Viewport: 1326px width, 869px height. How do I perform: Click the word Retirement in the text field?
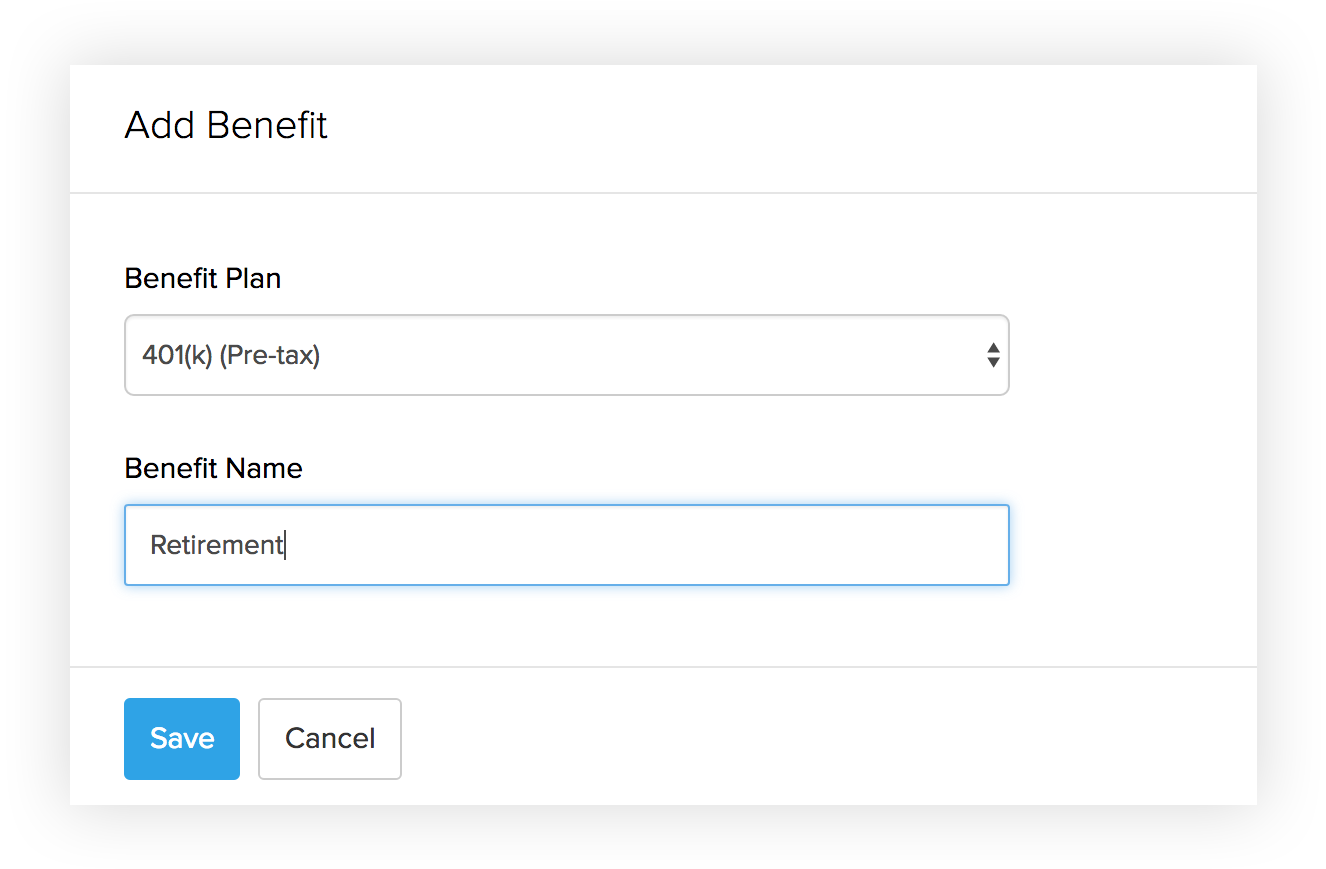(216, 545)
